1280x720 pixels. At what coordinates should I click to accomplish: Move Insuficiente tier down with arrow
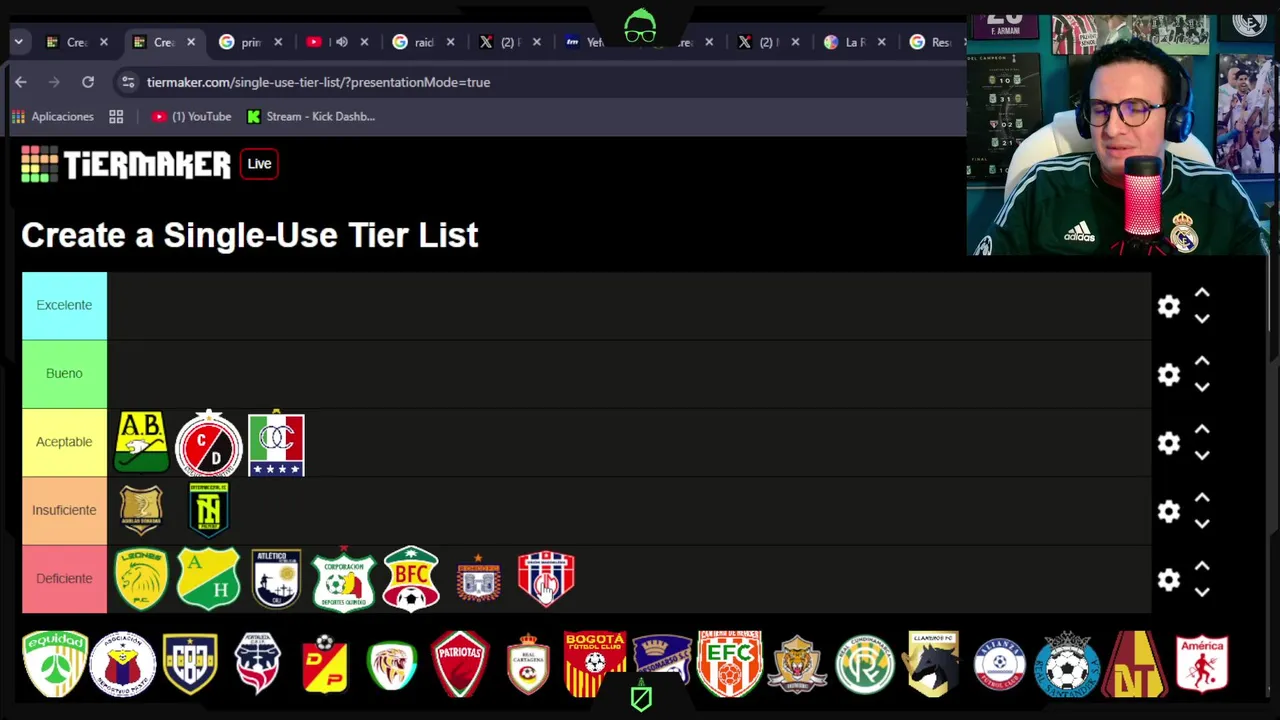tap(1202, 523)
